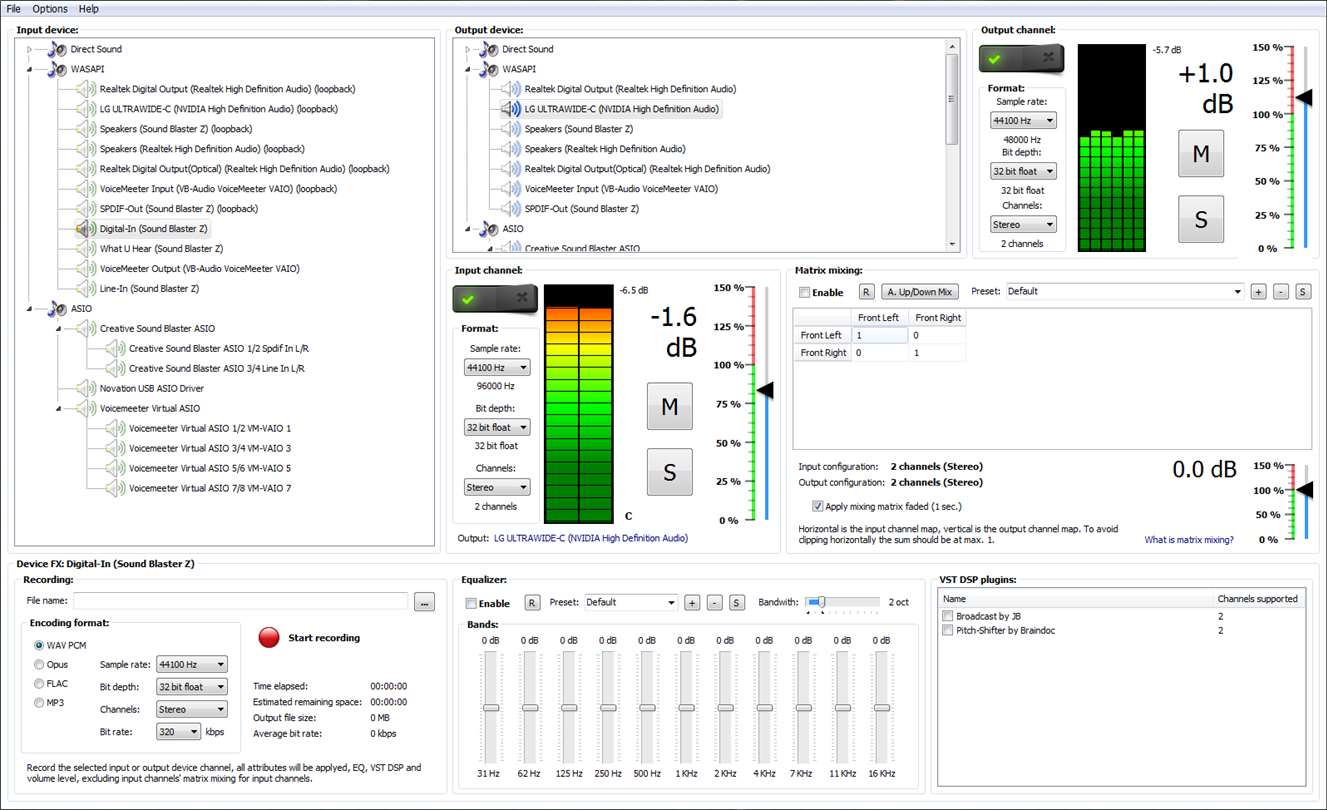
Task: Reset the equalizer with the R button
Action: pyautogui.click(x=532, y=603)
